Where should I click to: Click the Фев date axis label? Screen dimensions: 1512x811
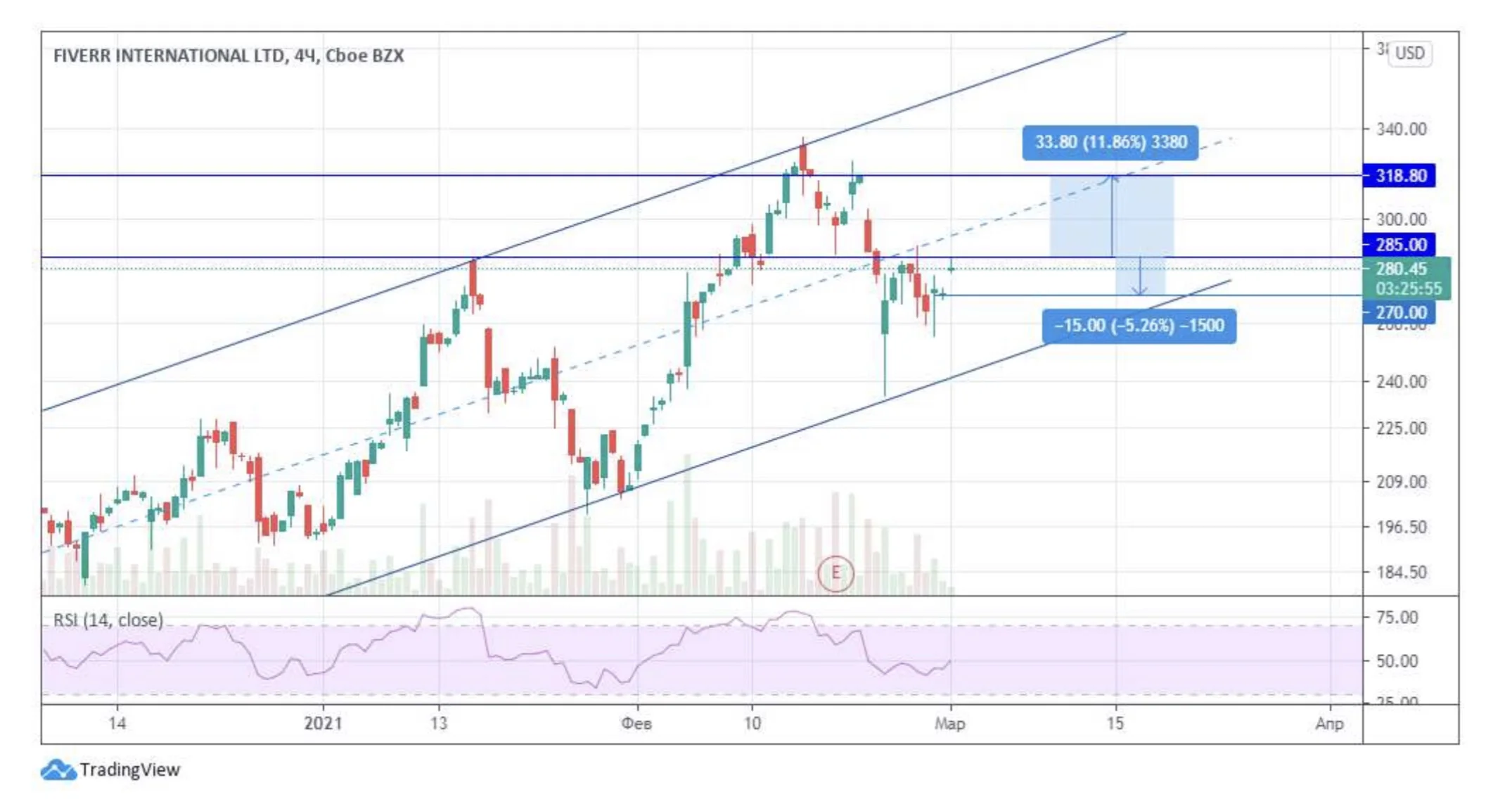tap(636, 723)
